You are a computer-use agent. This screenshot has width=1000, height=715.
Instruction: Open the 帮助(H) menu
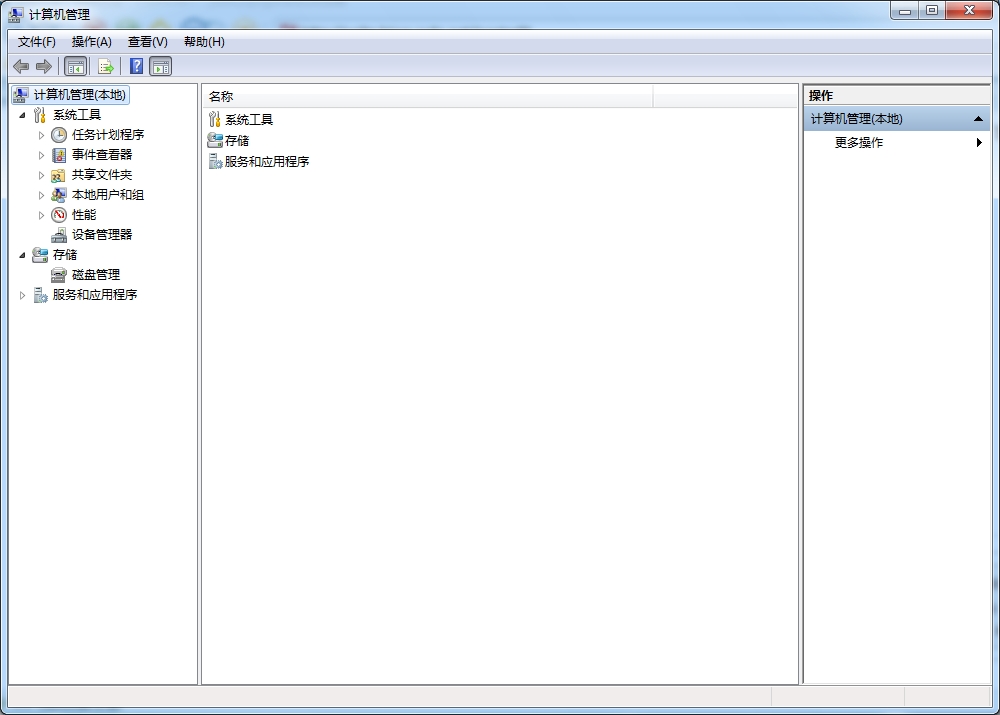click(x=204, y=42)
